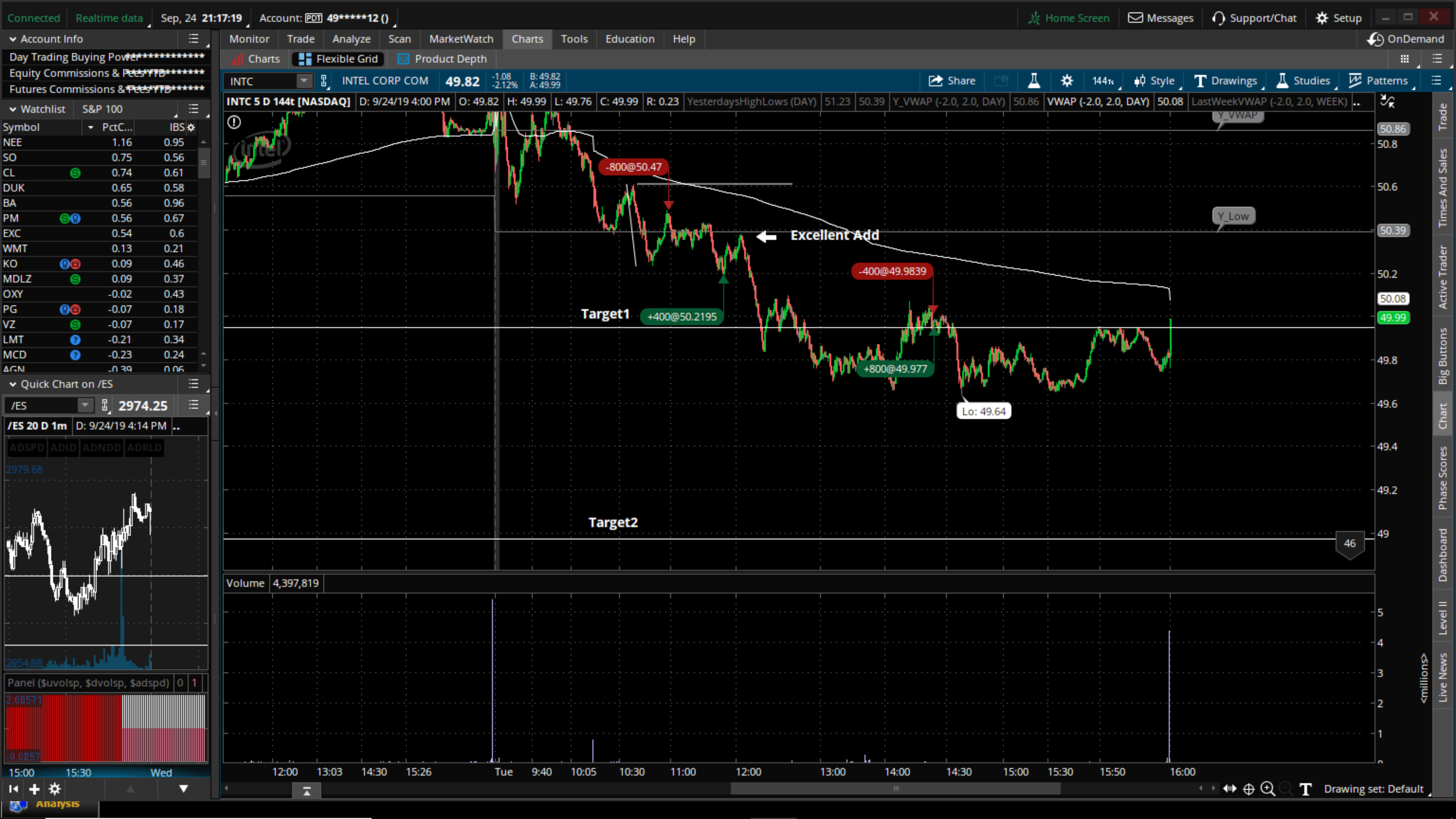Toggle the Big Buttons sidebar panel
The width and height of the screenshot is (1456, 819).
click(x=1443, y=356)
